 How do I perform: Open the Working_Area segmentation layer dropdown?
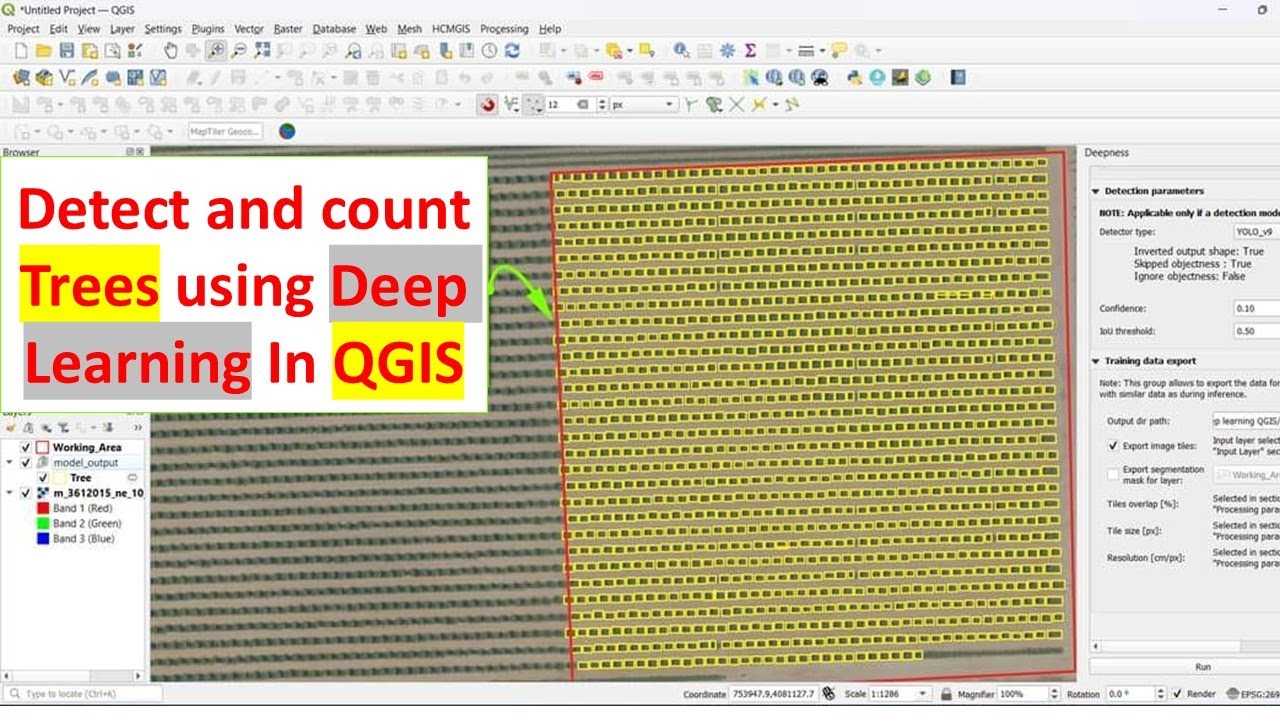(x=1247, y=475)
